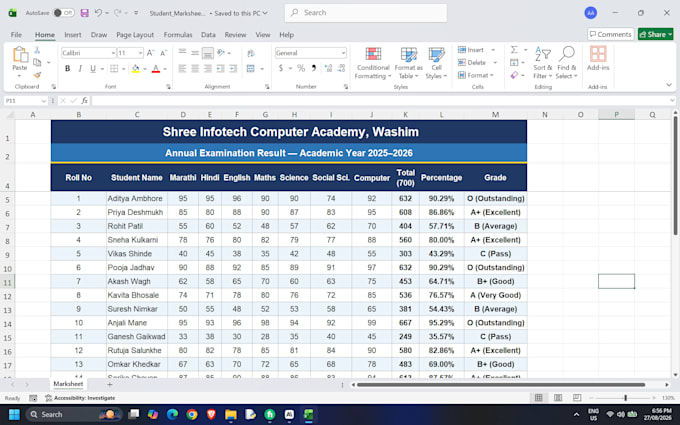The height and width of the screenshot is (425, 680).
Task: Collapse the ribbon using the chevron
Action: click(x=669, y=85)
